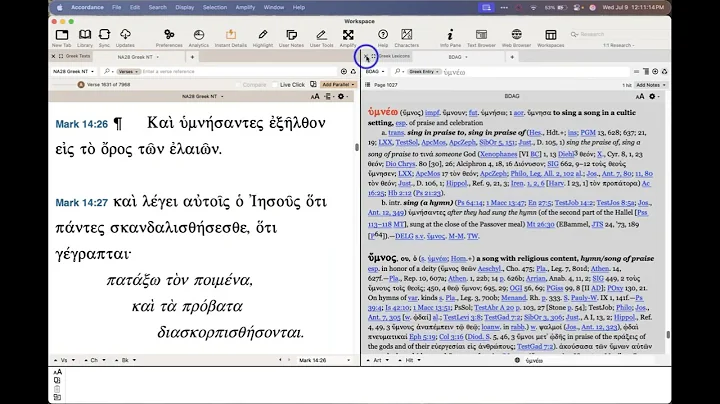Open the Greek Entry field dropdown
Image resolution: width=720 pixels, height=404 pixels.
pos(424,72)
